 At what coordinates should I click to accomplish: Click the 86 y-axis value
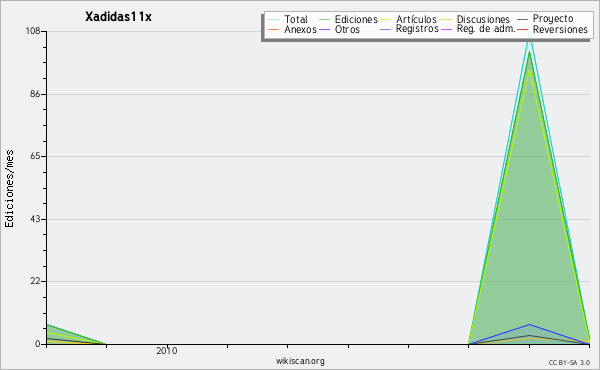[x=35, y=94]
